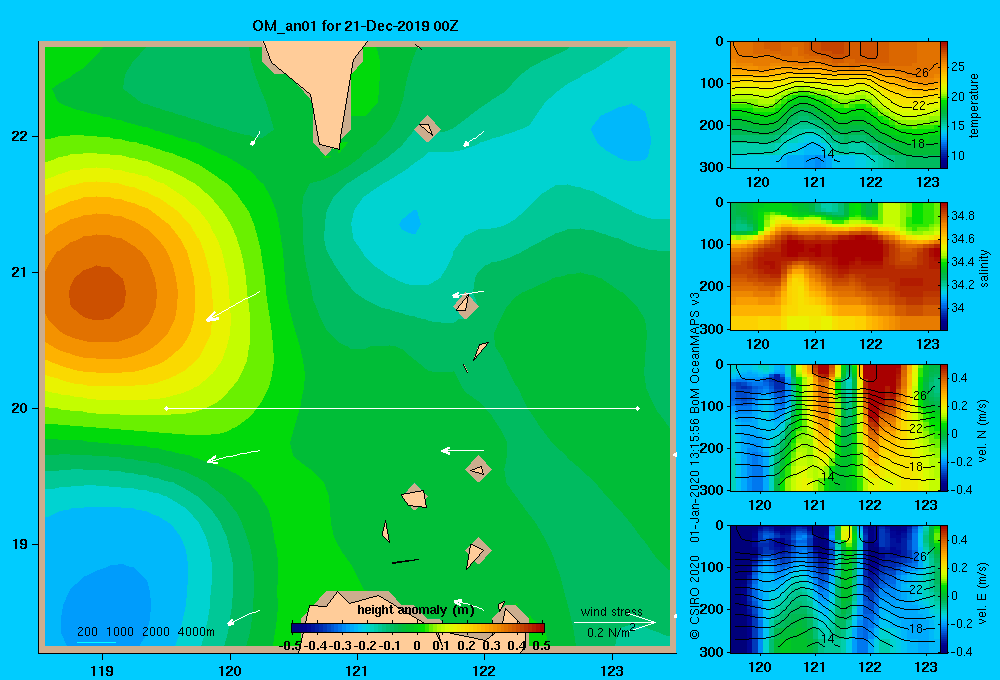This screenshot has width=1000, height=680.
Task: Click the main map latitude label '22'
Action: click(20, 136)
